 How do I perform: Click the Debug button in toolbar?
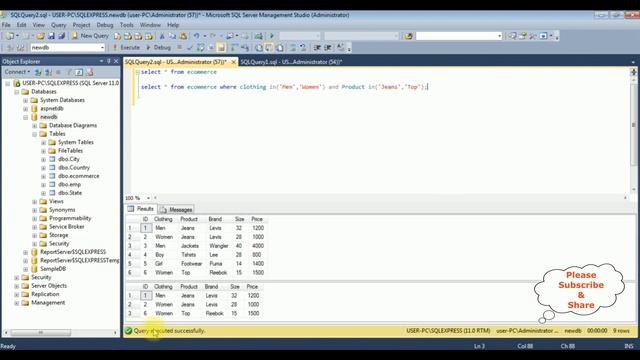[x=158, y=47]
